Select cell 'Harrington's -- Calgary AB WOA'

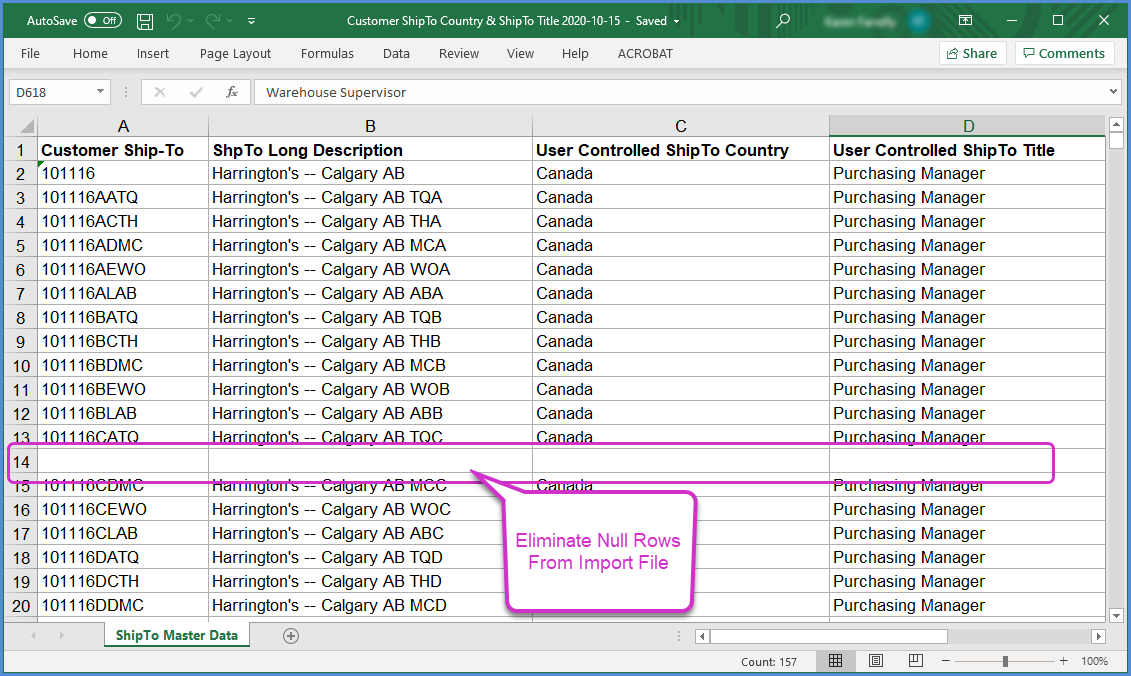(x=370, y=270)
